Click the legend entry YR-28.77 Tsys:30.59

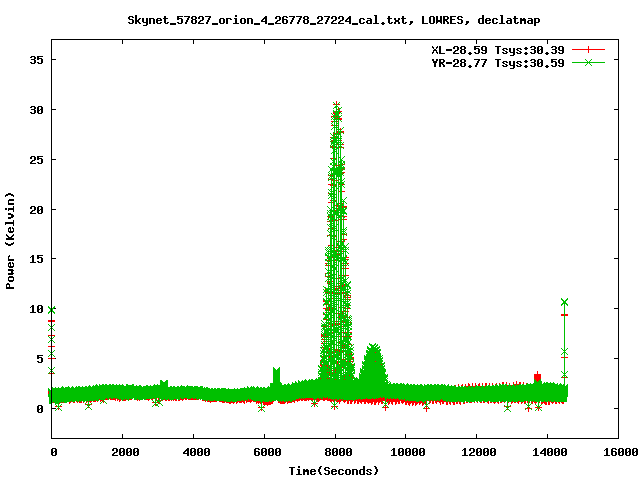click(x=498, y=63)
